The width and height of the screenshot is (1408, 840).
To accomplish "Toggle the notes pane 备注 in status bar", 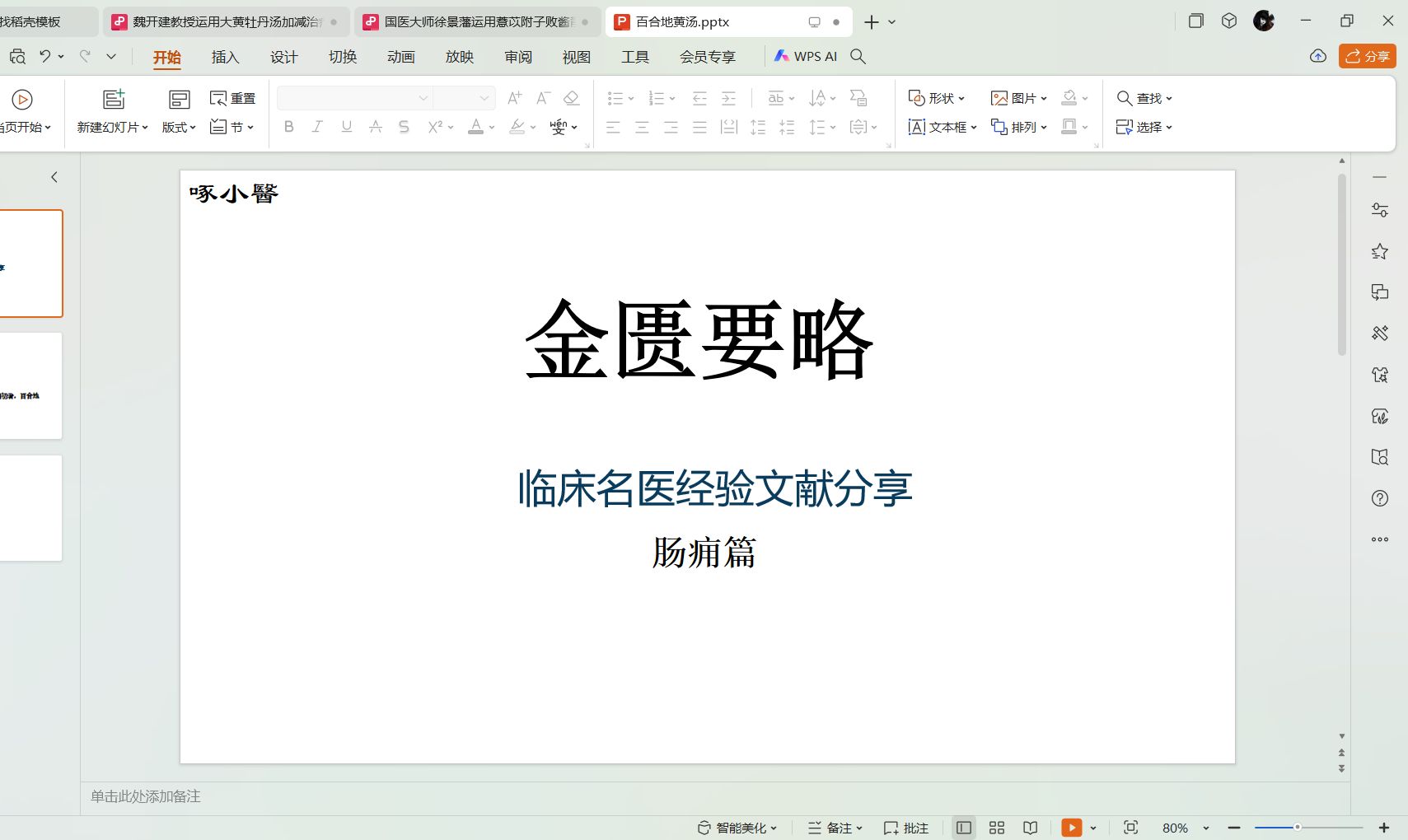I will tap(835, 828).
